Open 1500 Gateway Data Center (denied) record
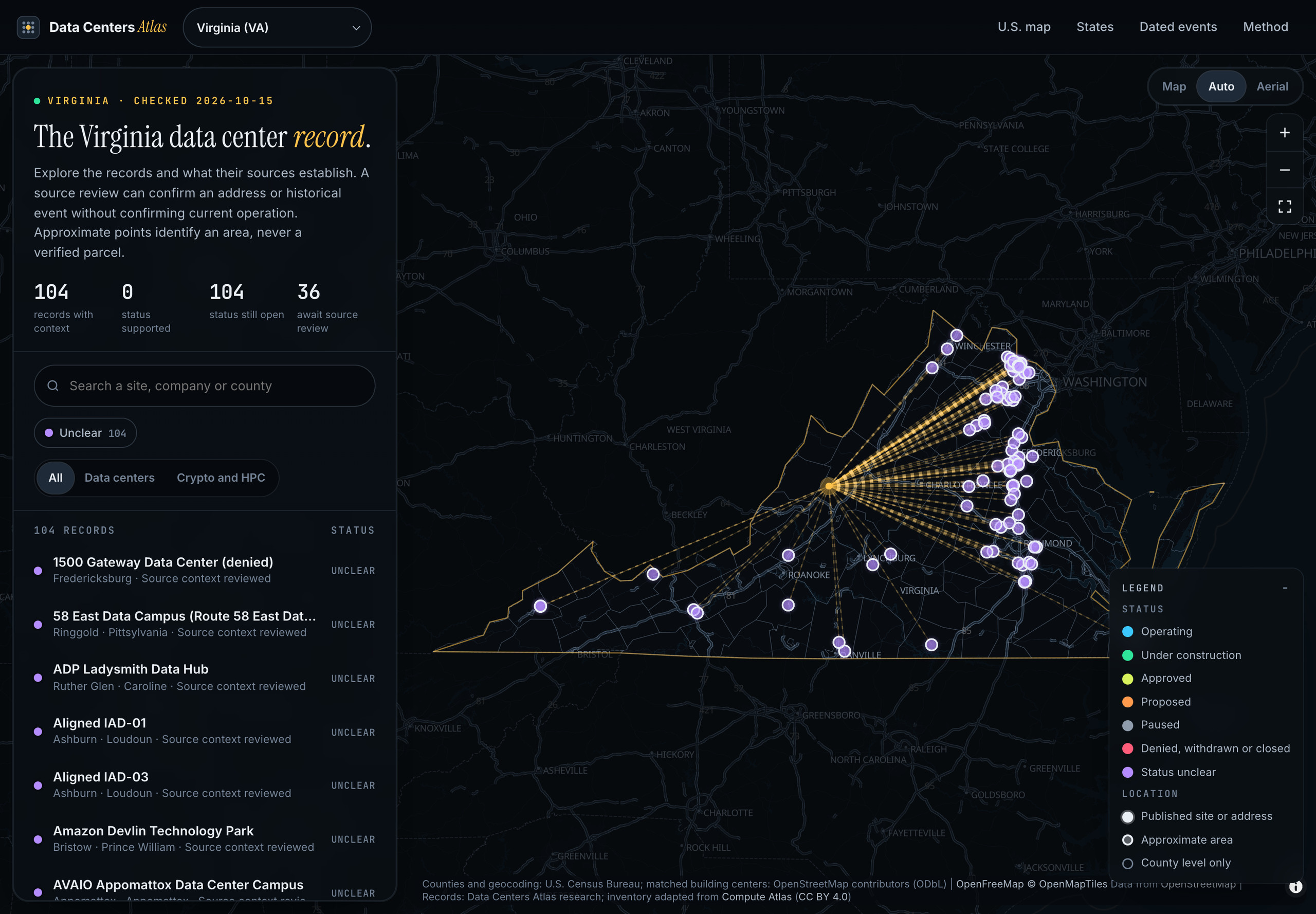Viewport: 1316px width, 914px height. 205,571
